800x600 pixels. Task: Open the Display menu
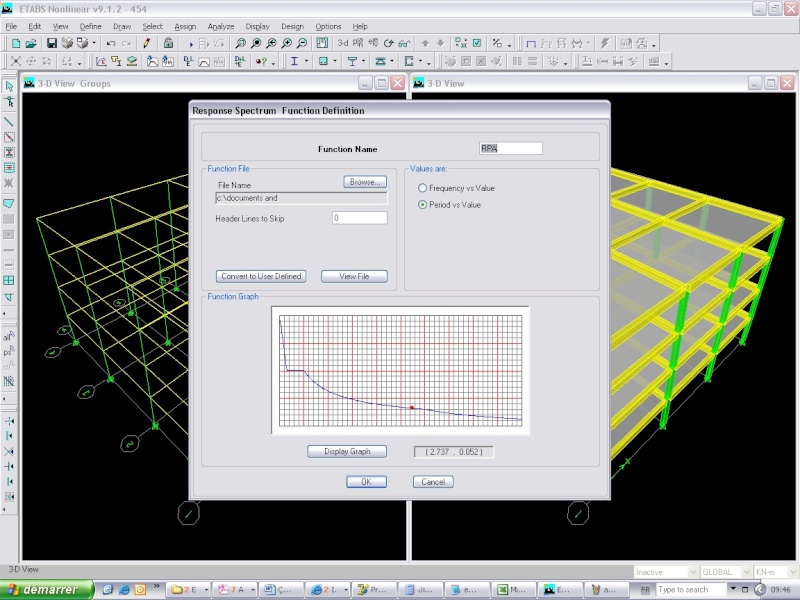257,26
